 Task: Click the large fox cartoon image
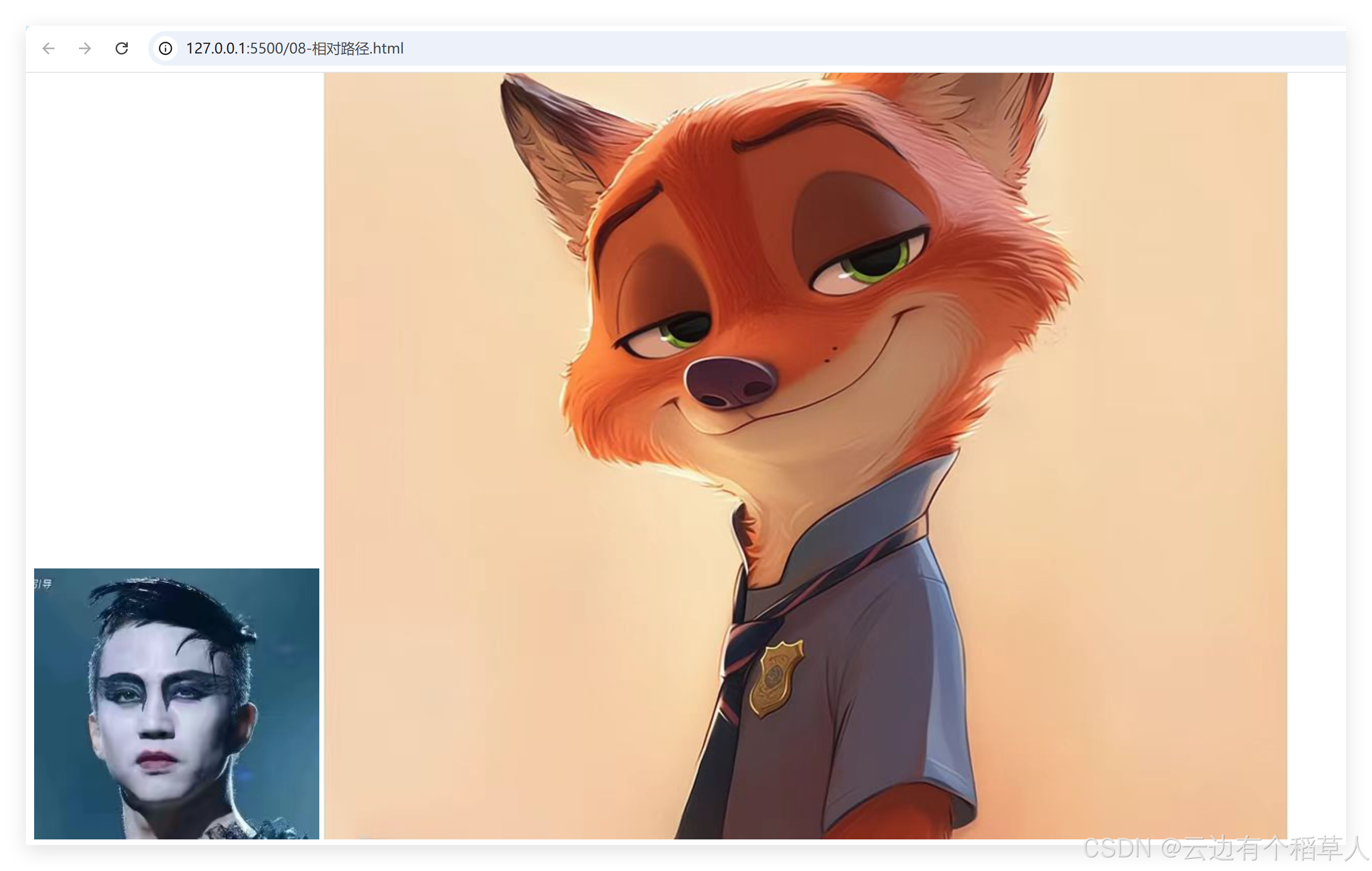coord(805,455)
